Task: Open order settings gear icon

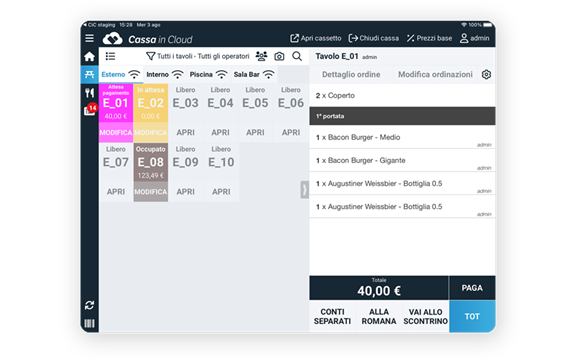Action: [x=486, y=75]
